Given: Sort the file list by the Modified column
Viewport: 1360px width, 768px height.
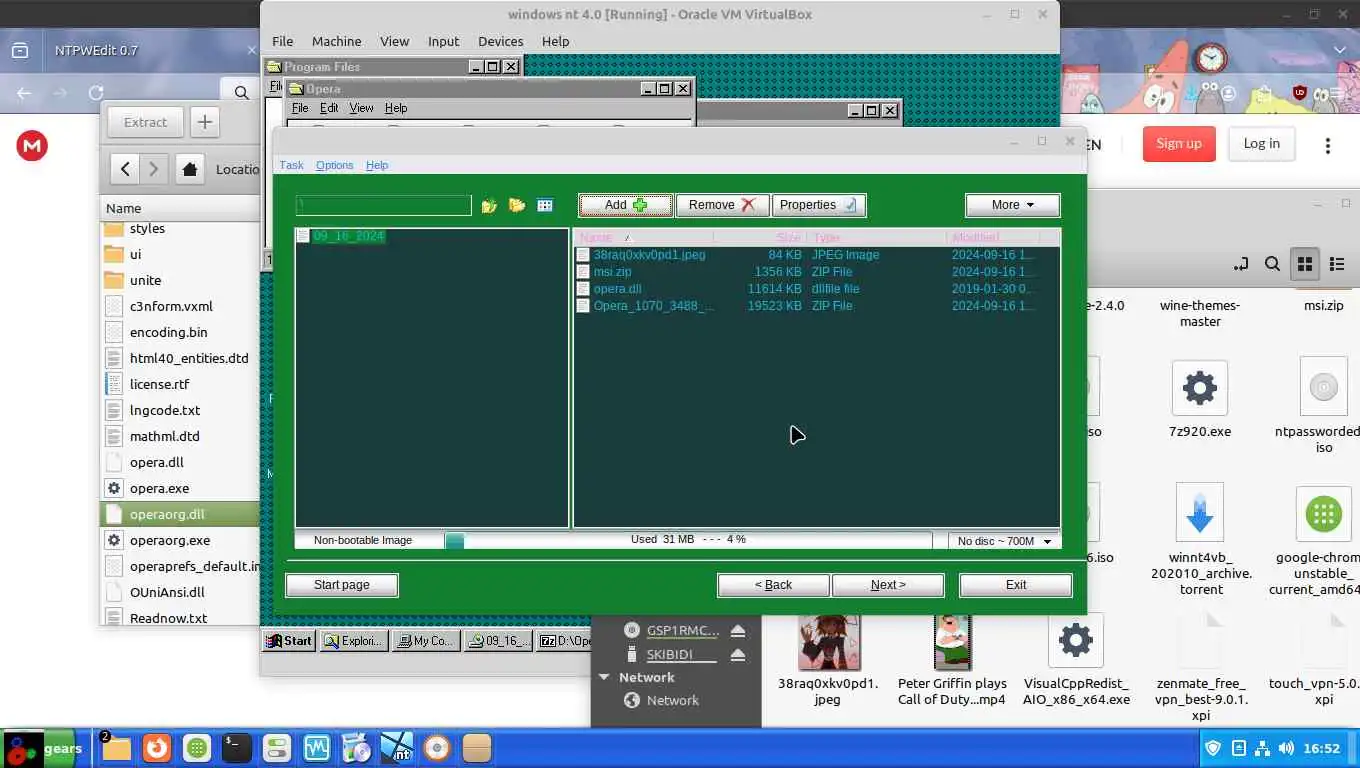Looking at the screenshot, I should (993, 237).
